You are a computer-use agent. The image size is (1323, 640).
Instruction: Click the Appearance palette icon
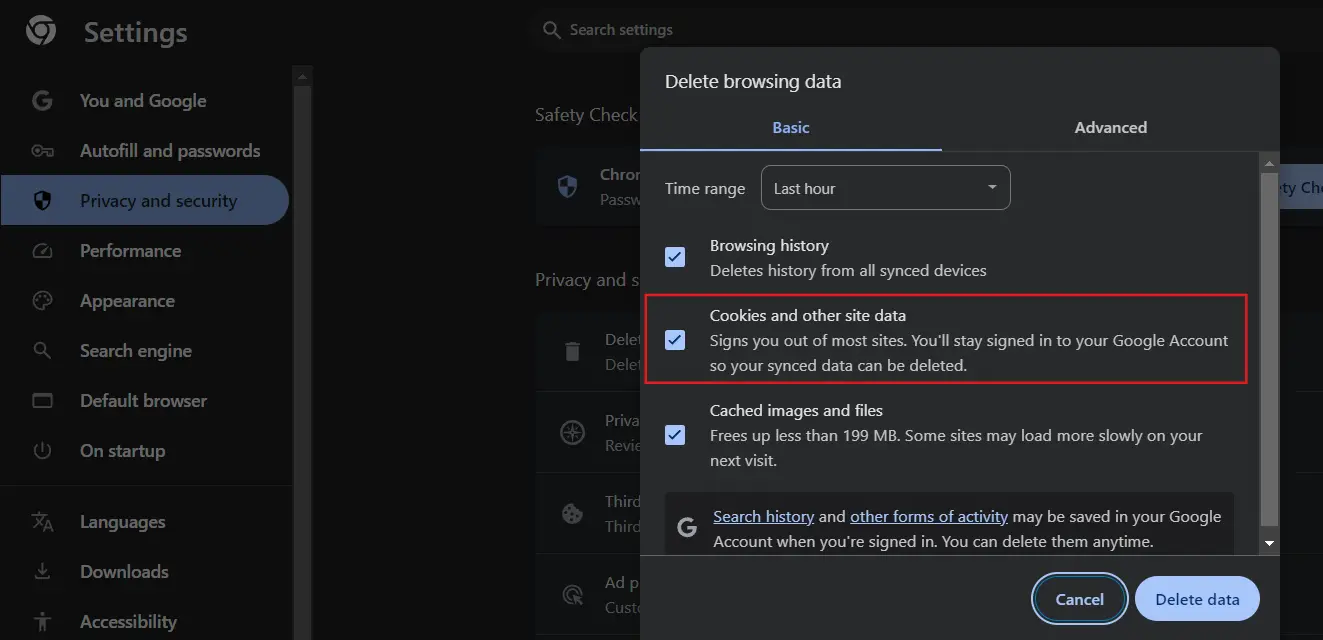(42, 301)
